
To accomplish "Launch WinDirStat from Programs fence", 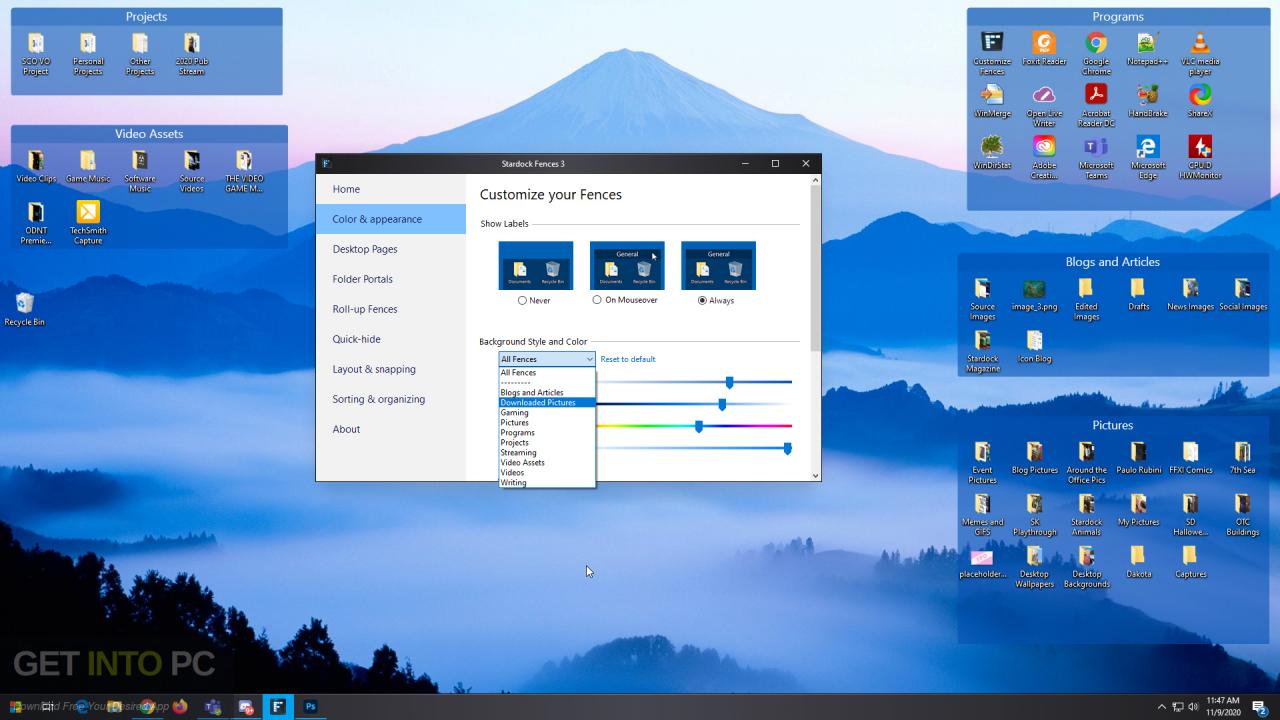I will (x=992, y=146).
